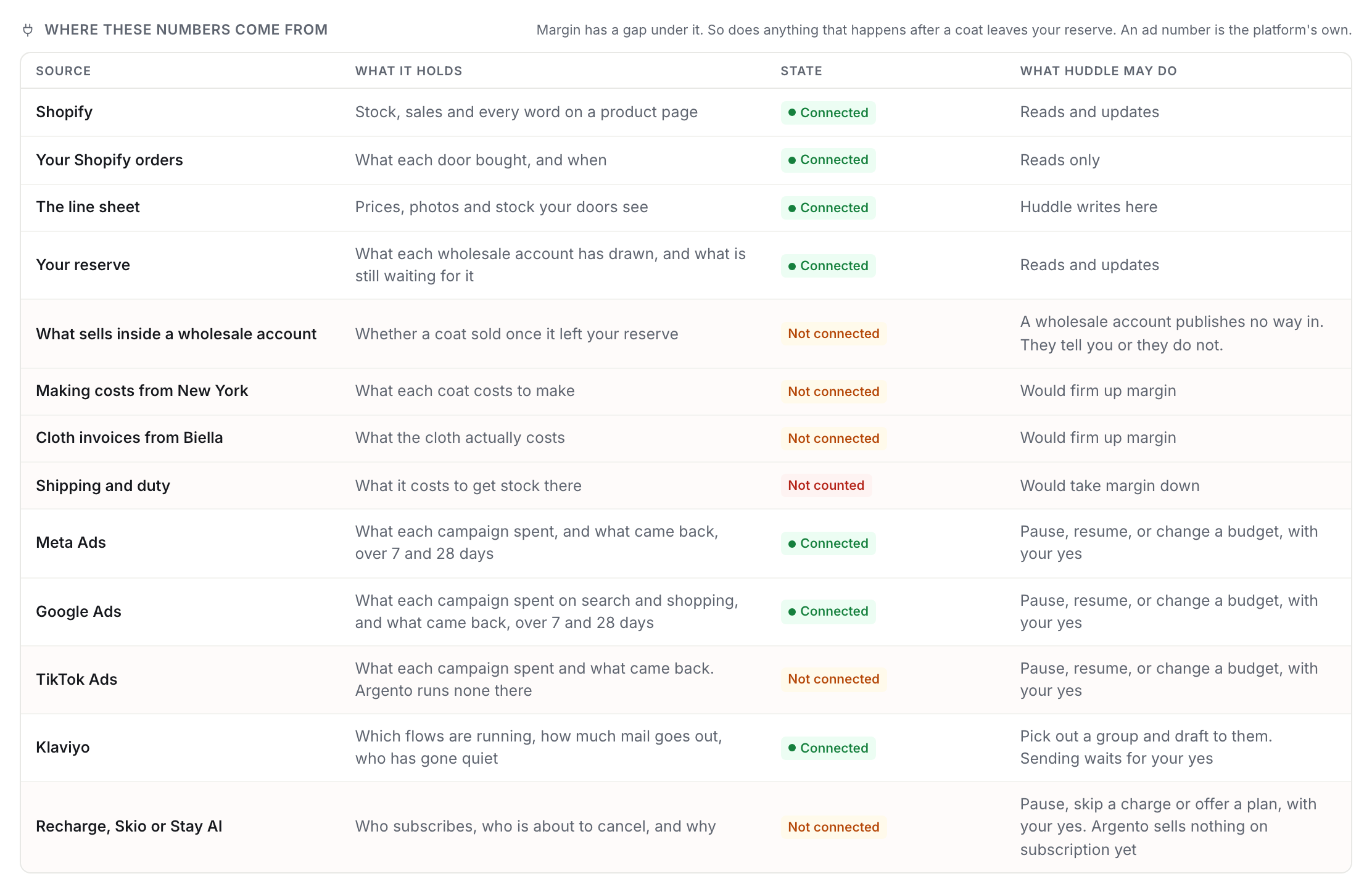Open the Your reserve source entry
Screen dimensions: 1372x892
pyautogui.click(x=686, y=265)
